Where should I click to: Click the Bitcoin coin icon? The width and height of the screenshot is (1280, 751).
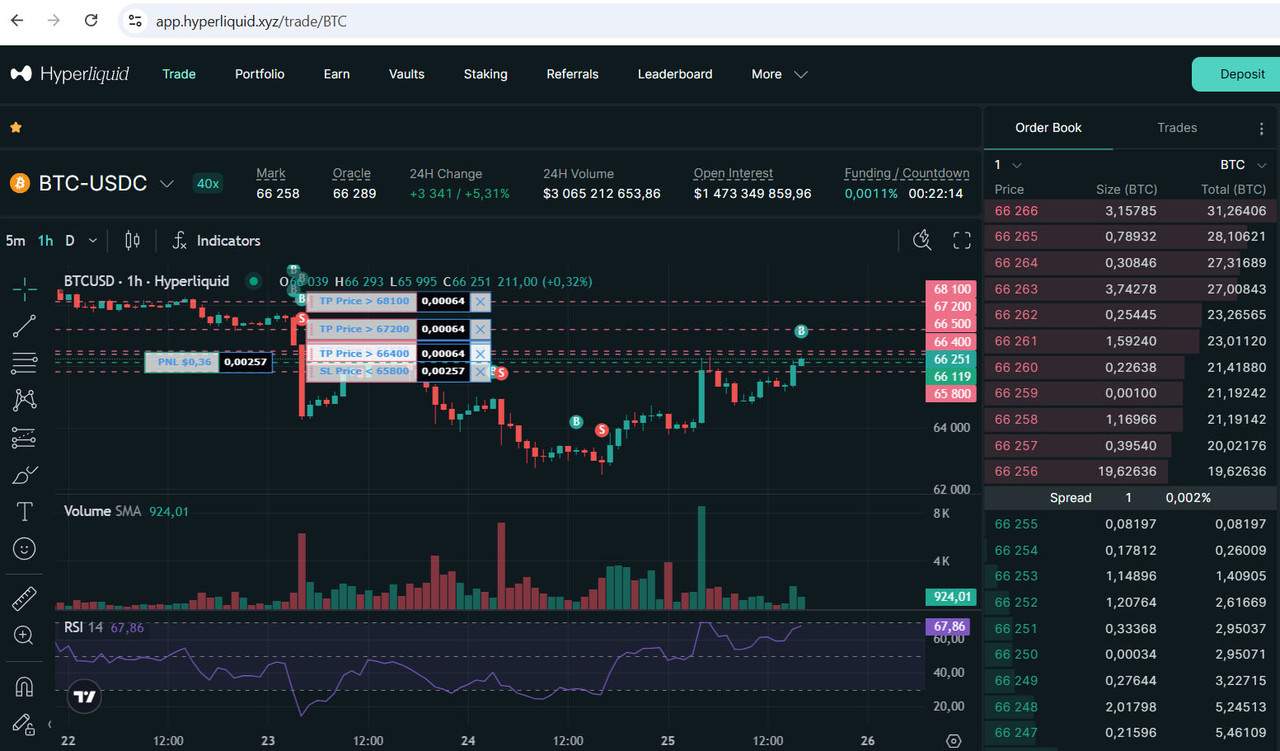pyautogui.click(x=20, y=183)
